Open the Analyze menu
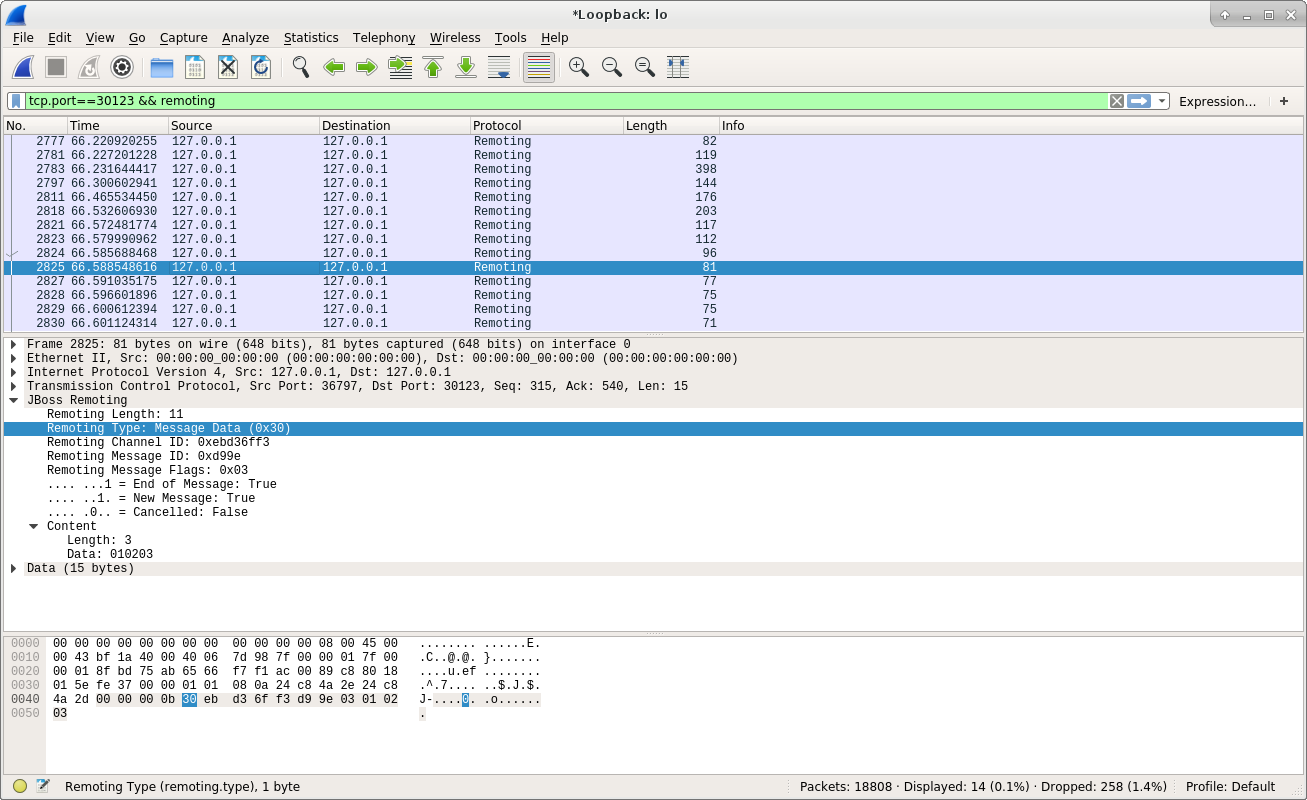The image size is (1307, 800). tap(246, 37)
